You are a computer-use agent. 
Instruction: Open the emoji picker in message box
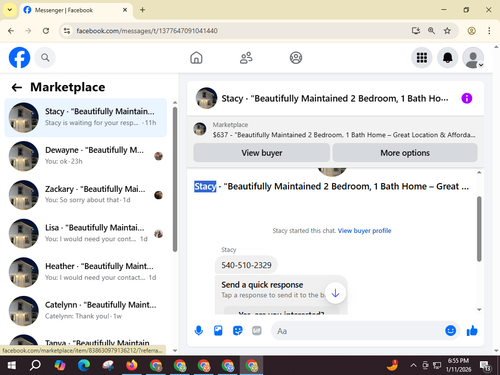coord(450,331)
